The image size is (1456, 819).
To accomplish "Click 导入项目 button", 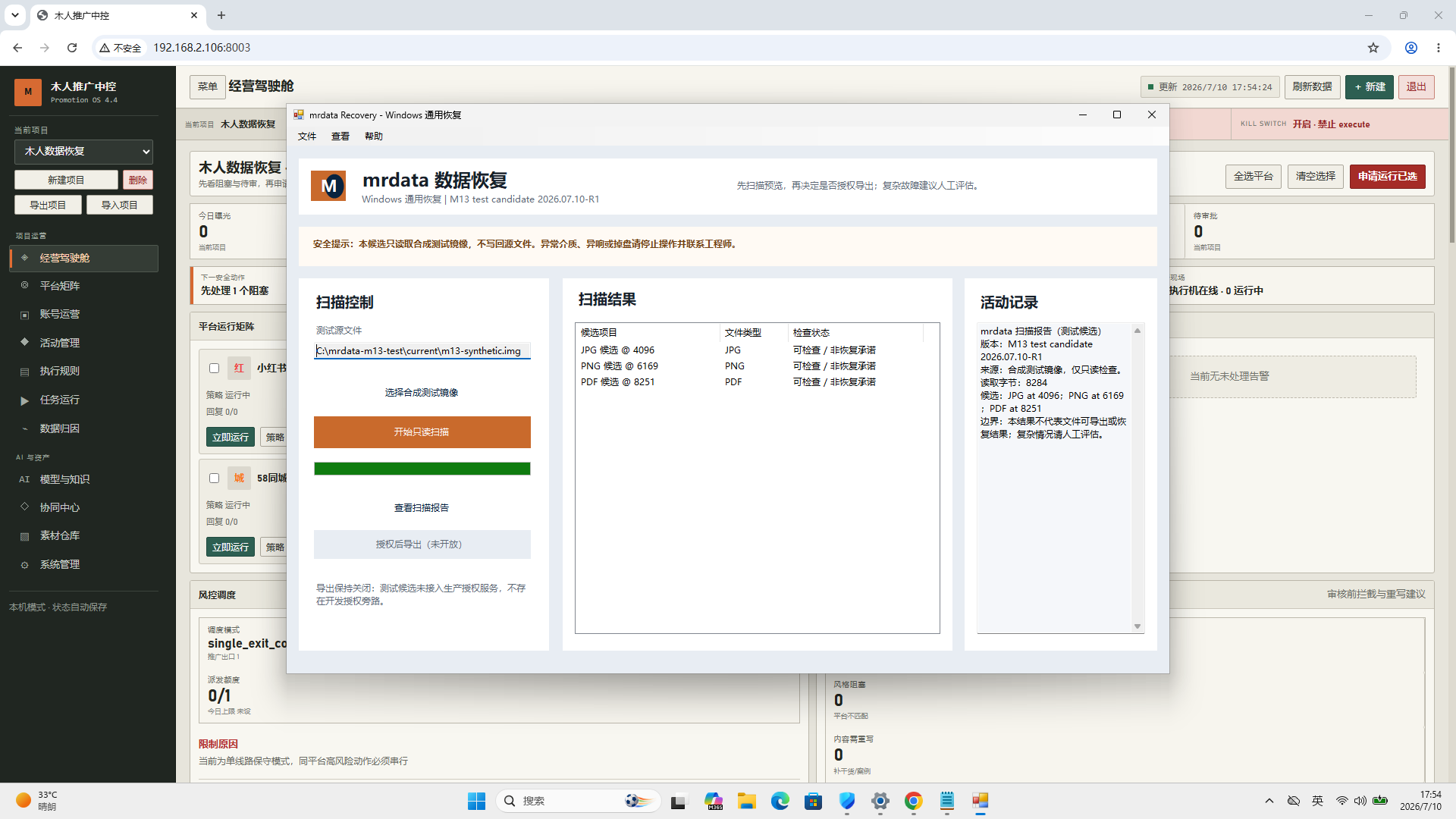I will tap(120, 205).
